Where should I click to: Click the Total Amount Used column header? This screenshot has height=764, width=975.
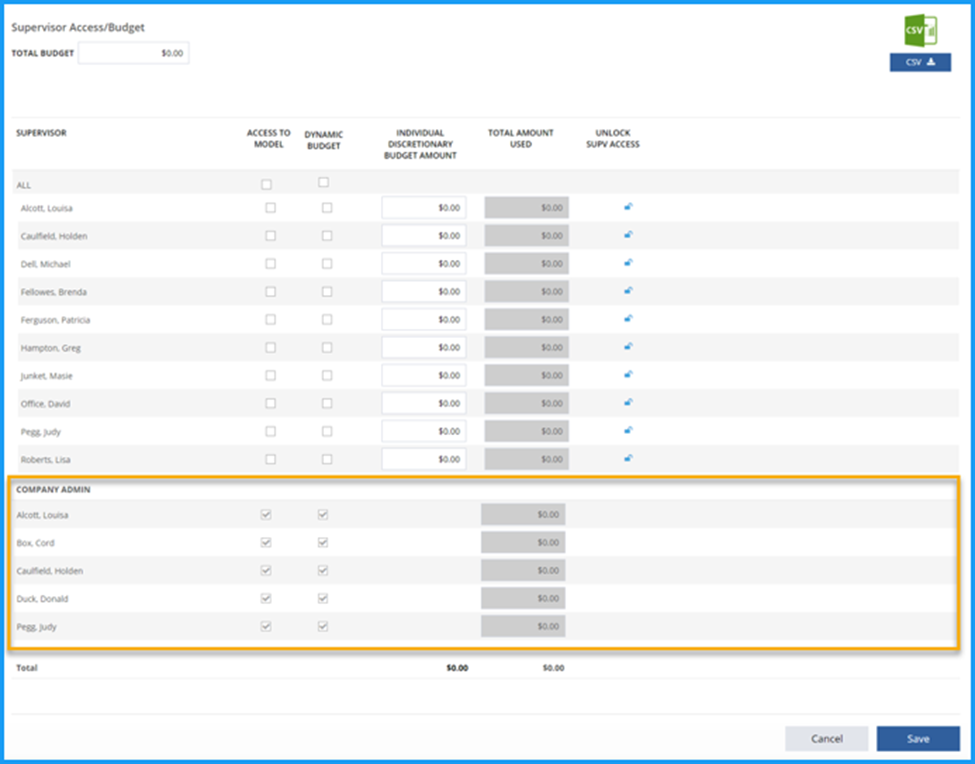tap(520, 139)
